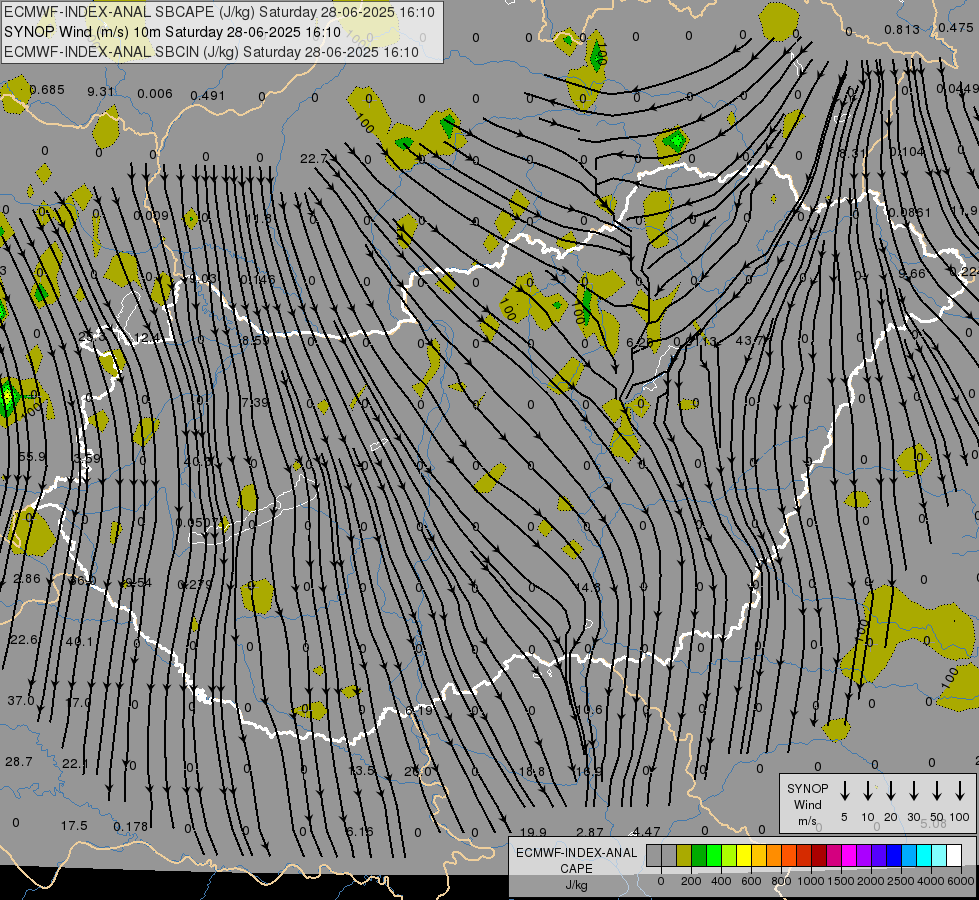Image resolution: width=979 pixels, height=900 pixels.
Task: Click the 55.9 value on the map
Action: pyautogui.click(x=32, y=457)
